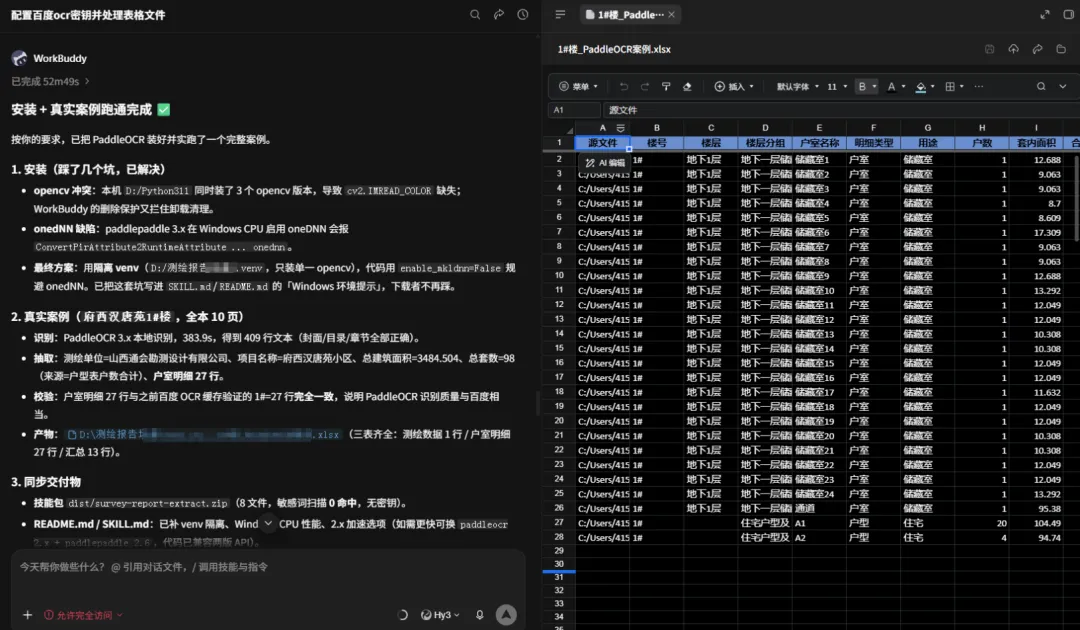Screen dimensions: 1080x630
Task: Open the fill color dropdown arrow
Action: [x=933, y=87]
